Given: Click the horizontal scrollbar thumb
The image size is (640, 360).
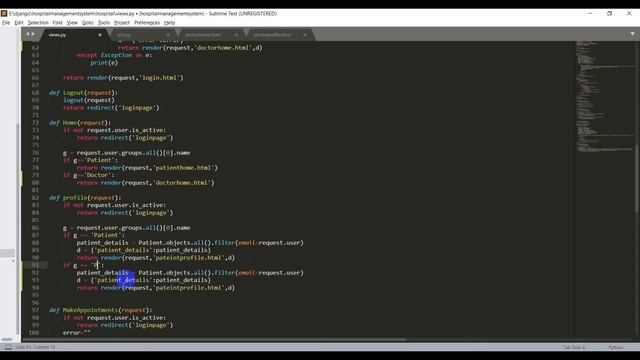Looking at the screenshot, I should click(214, 340).
